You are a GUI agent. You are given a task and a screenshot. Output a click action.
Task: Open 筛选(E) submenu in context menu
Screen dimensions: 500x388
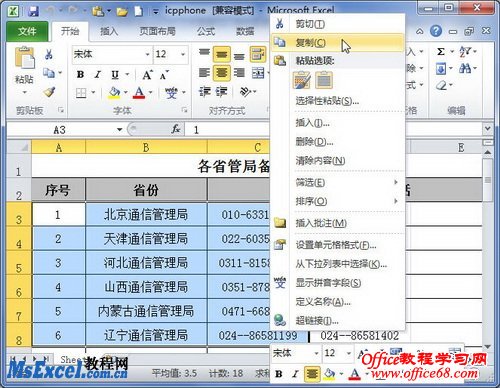[x=338, y=182]
